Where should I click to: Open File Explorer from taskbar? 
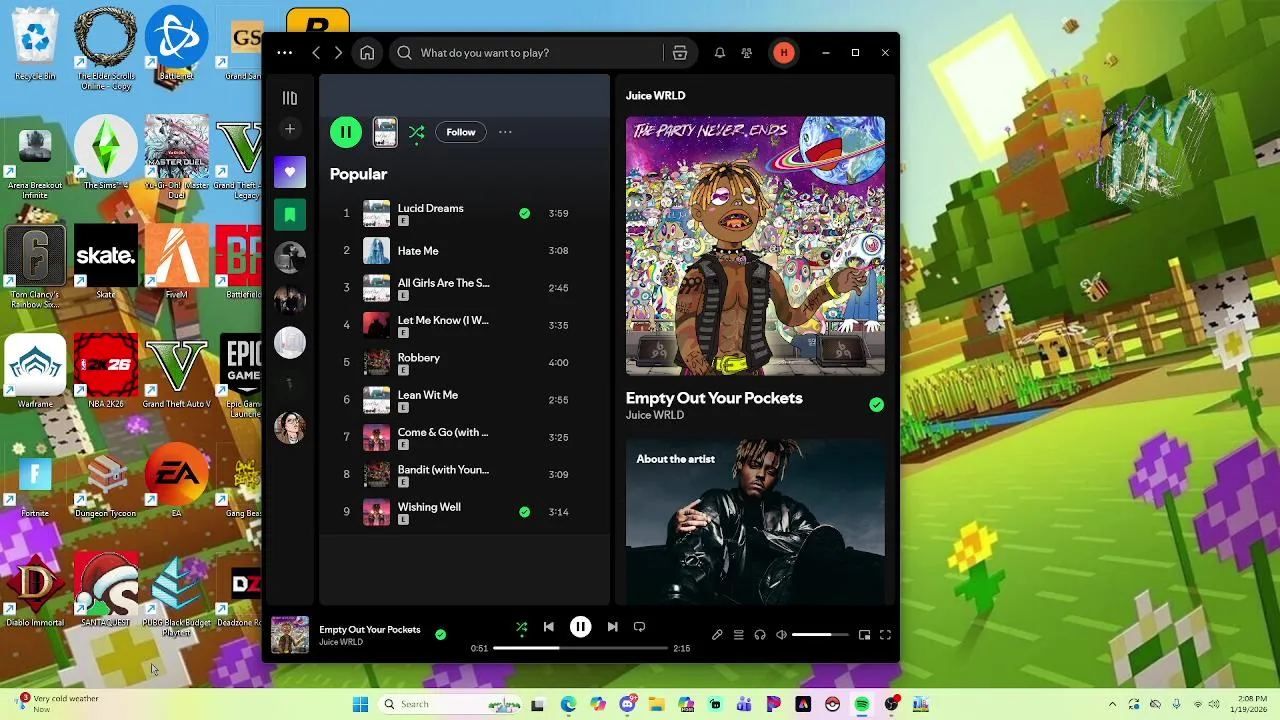click(x=657, y=704)
